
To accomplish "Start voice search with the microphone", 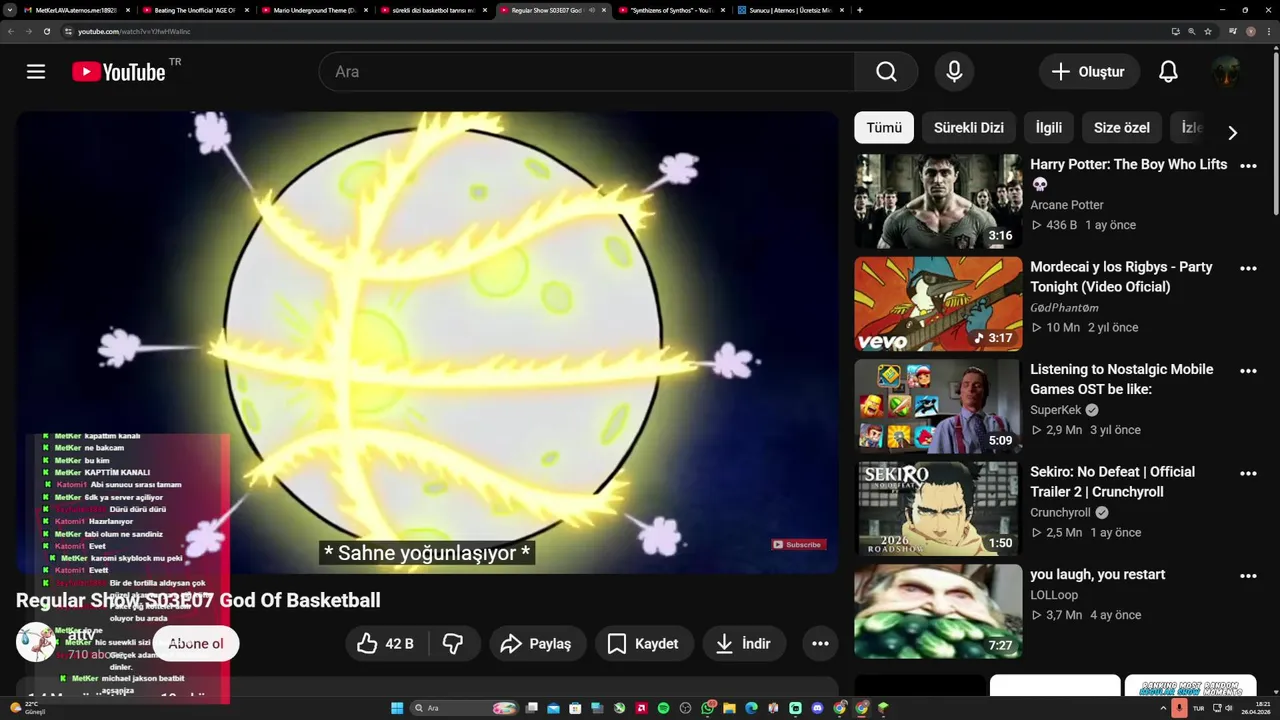I will click(954, 72).
